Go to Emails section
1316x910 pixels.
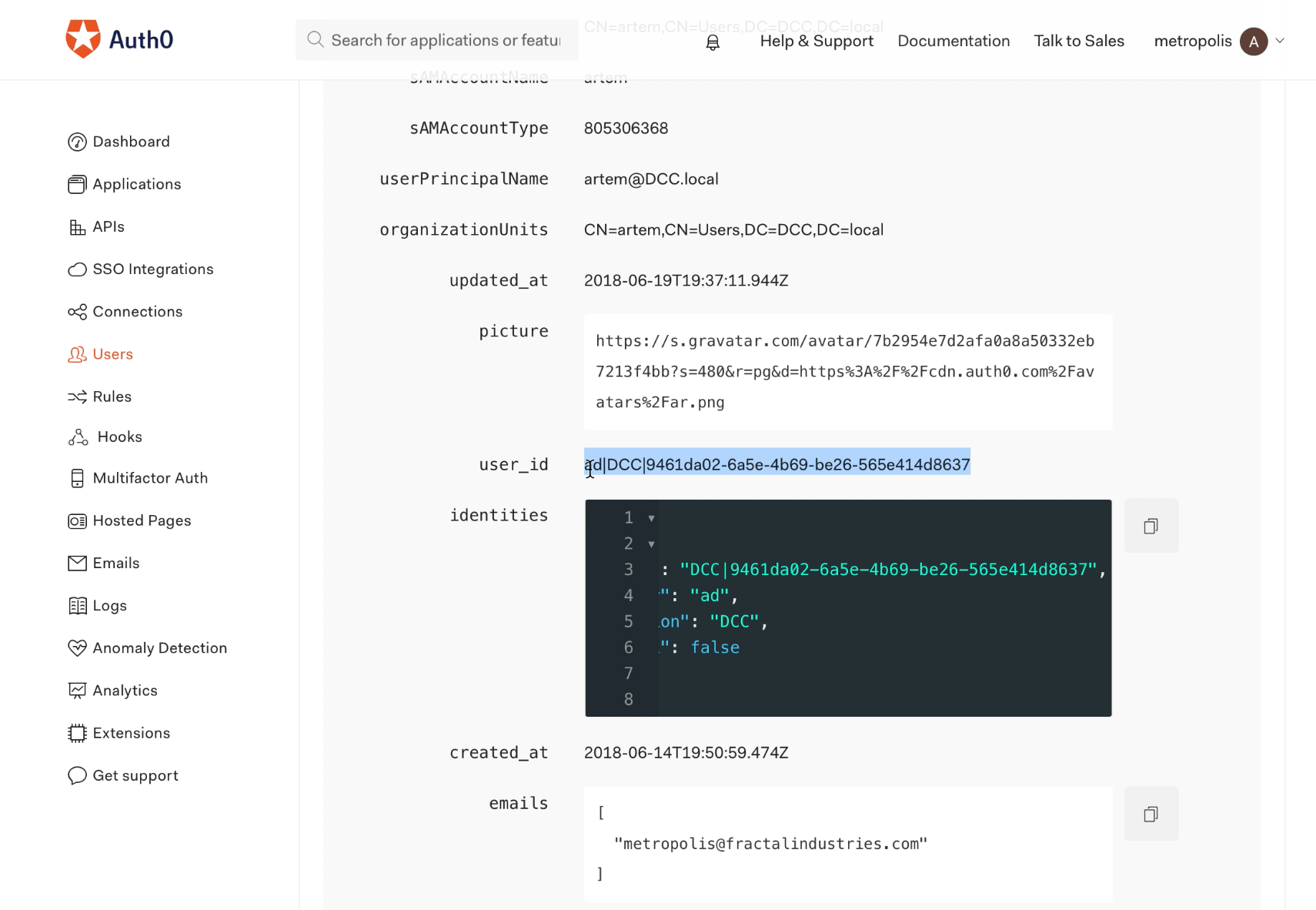click(x=116, y=564)
